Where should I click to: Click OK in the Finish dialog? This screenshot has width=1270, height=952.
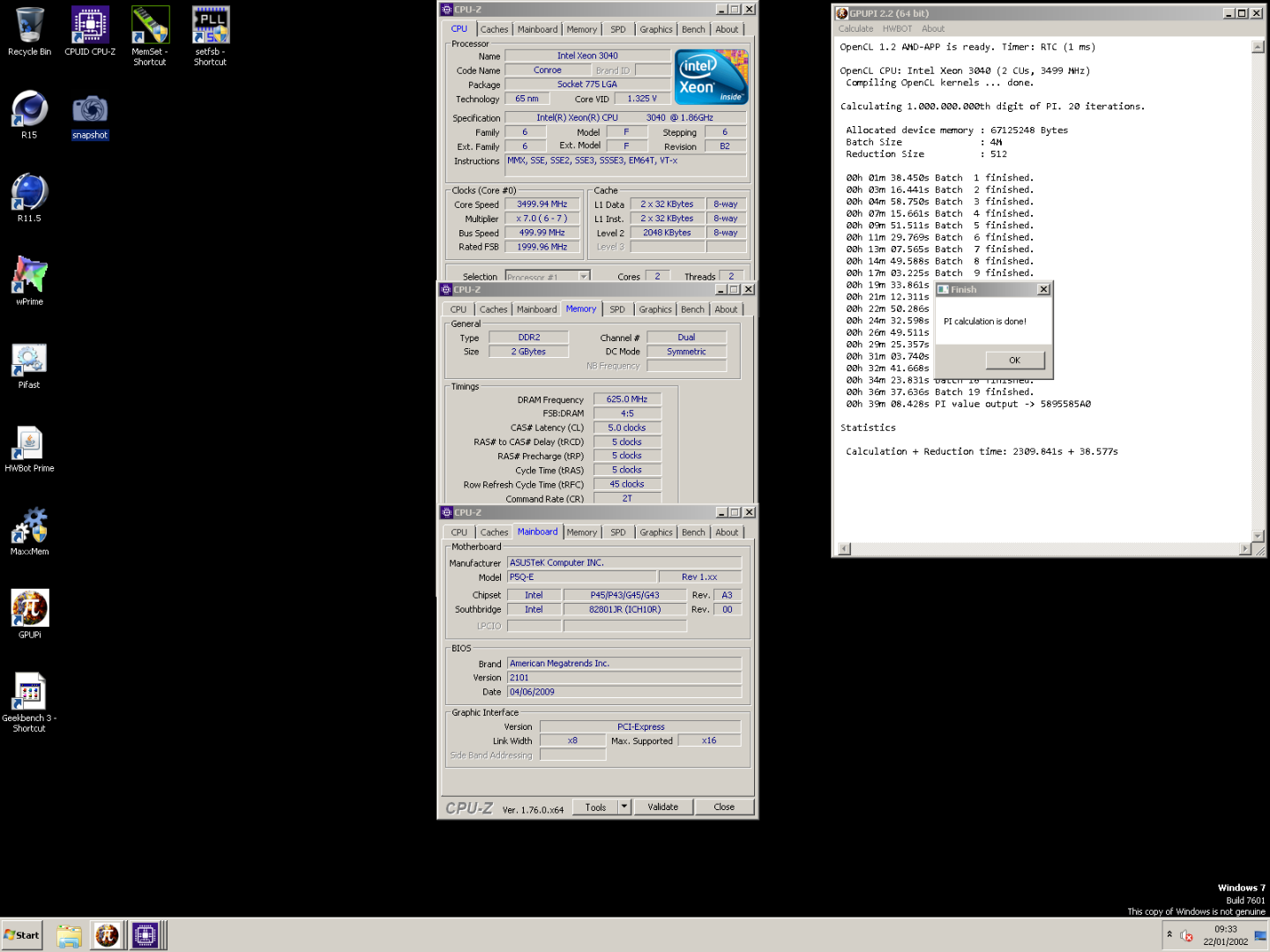pos(1014,360)
